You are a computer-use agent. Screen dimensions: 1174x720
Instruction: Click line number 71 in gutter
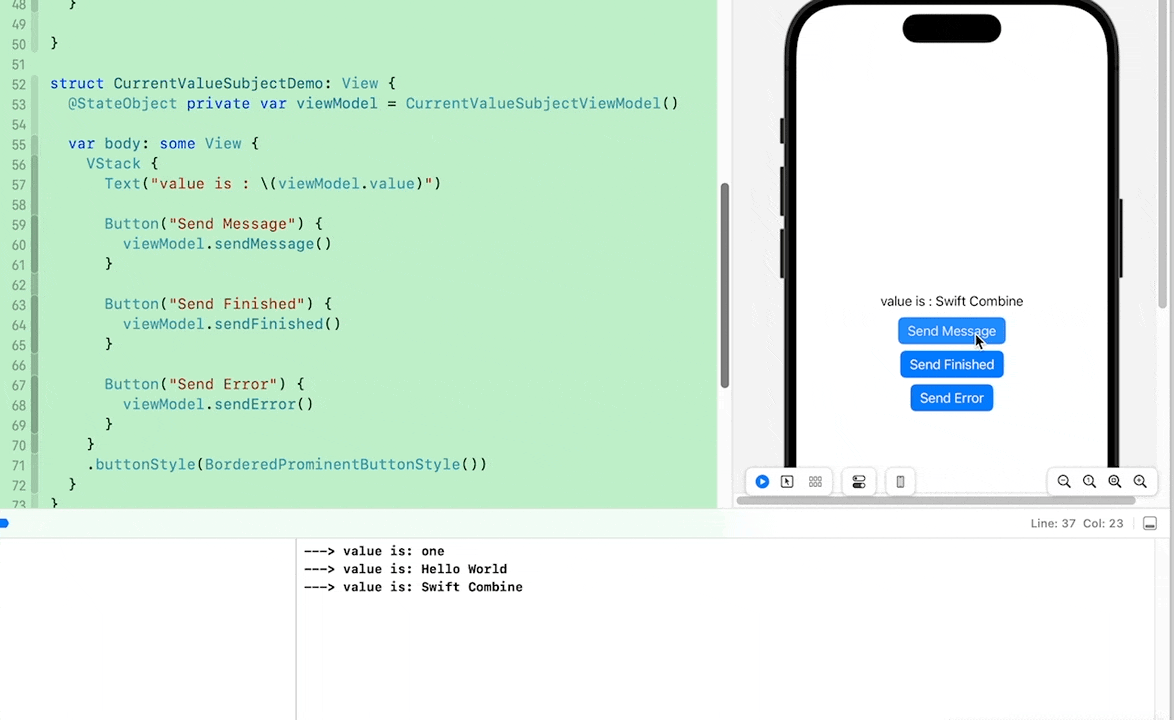[19, 466]
